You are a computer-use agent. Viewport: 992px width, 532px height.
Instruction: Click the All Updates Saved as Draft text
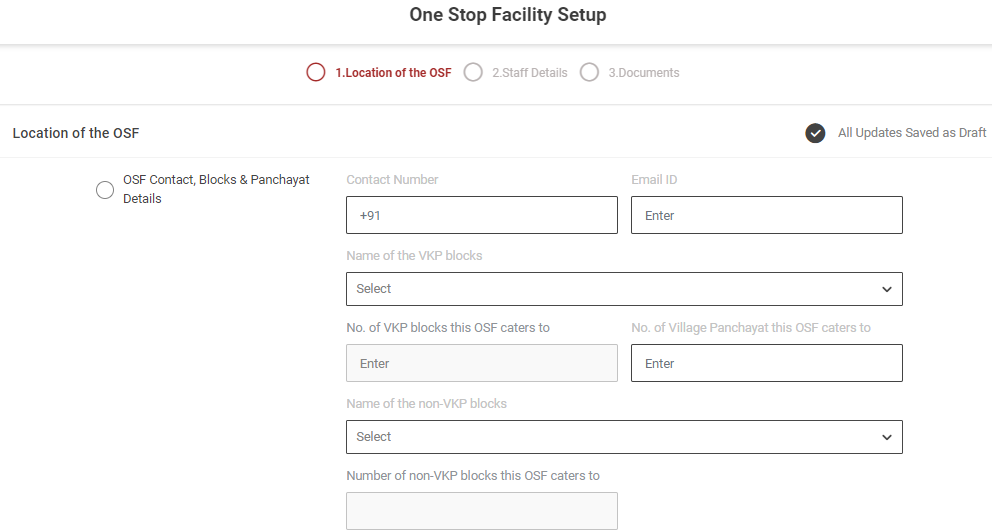912,133
